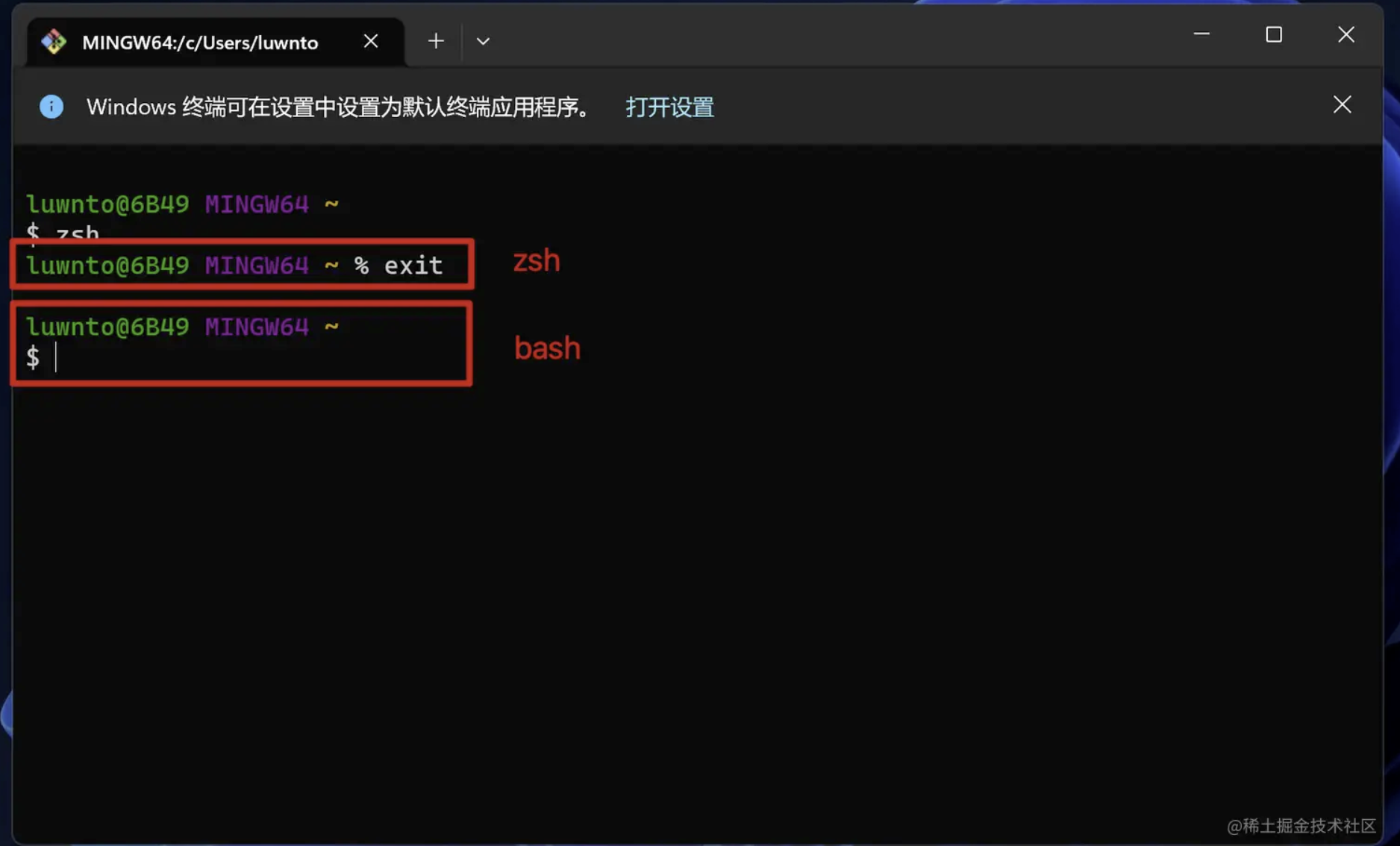Image resolution: width=1400 pixels, height=846 pixels.
Task: Open settings via 打开设置 link
Action: [669, 107]
